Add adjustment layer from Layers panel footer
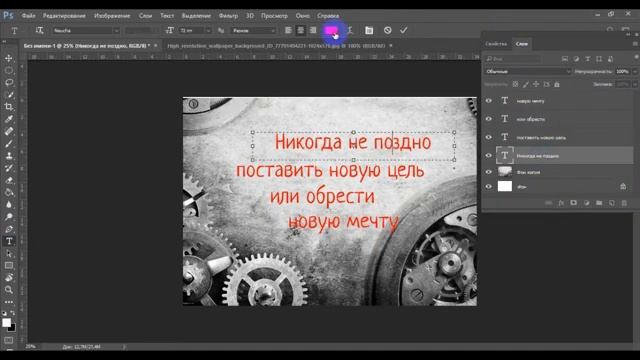The image size is (640, 360). (x=587, y=203)
